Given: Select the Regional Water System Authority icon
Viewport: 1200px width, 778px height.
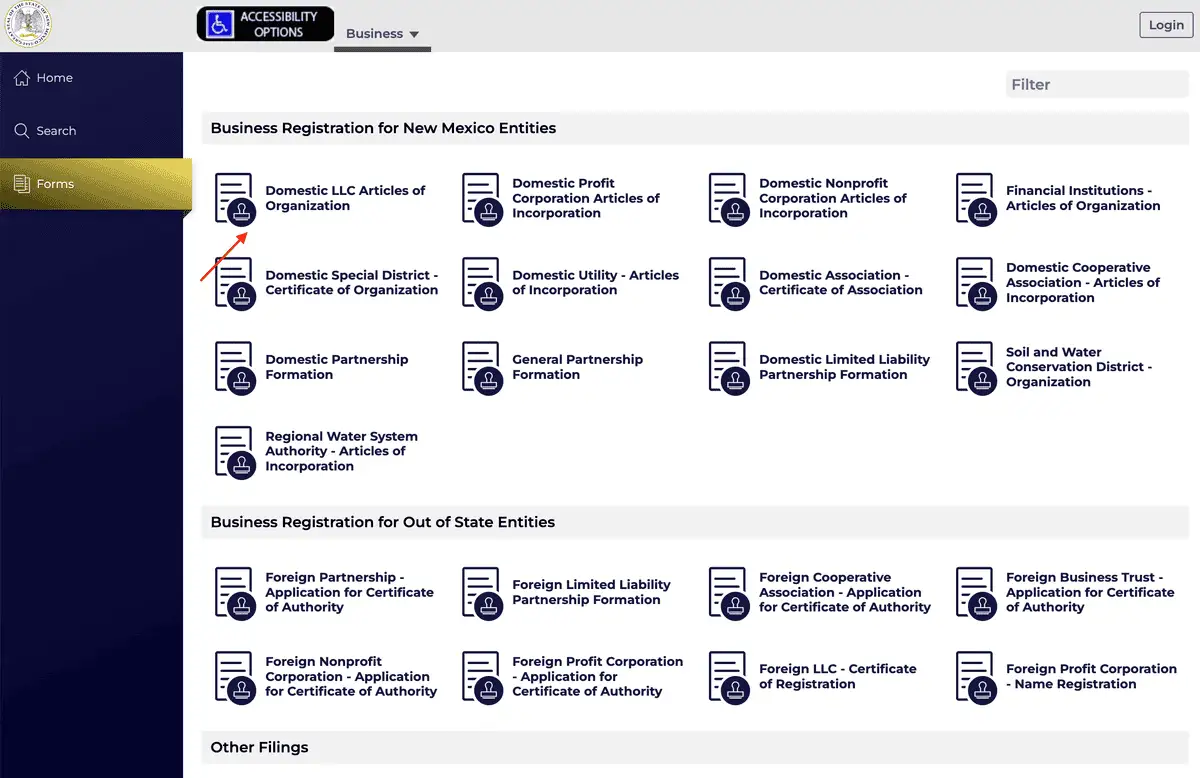Looking at the screenshot, I should (235, 452).
